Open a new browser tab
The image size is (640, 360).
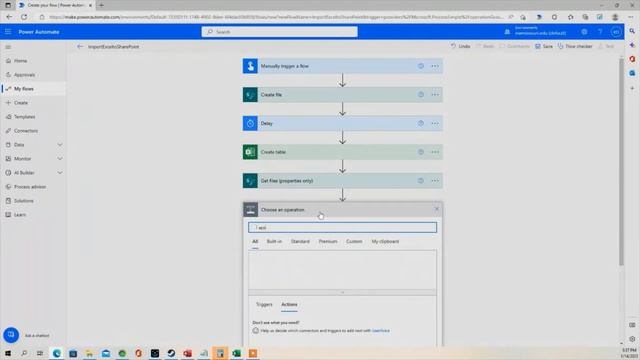(x=101, y=5)
